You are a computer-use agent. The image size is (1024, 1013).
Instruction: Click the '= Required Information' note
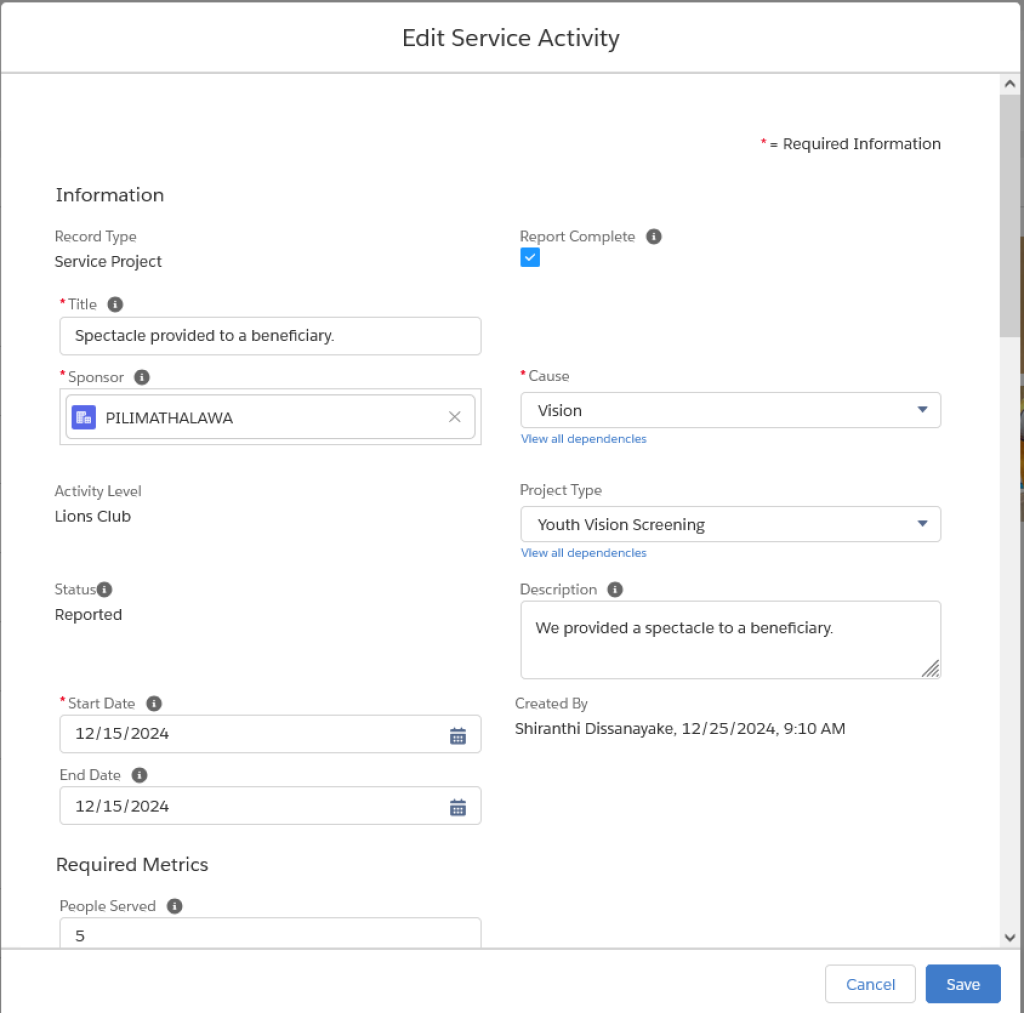[855, 144]
